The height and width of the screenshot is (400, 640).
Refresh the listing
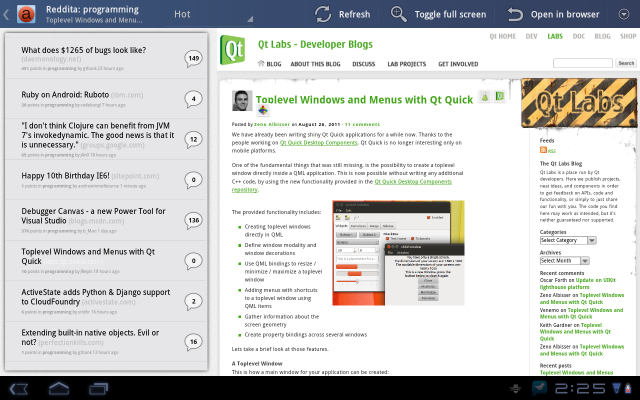pyautogui.click(x=342, y=14)
